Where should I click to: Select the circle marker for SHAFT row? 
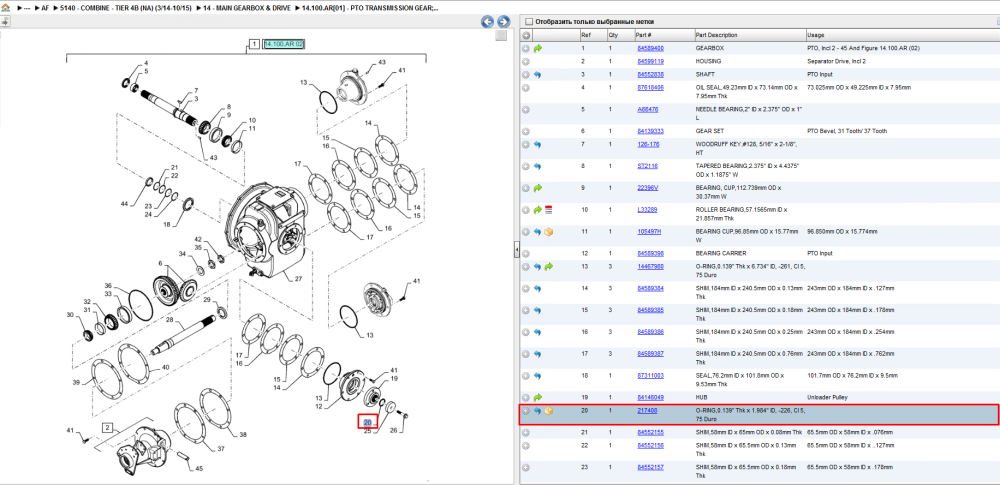[526, 75]
